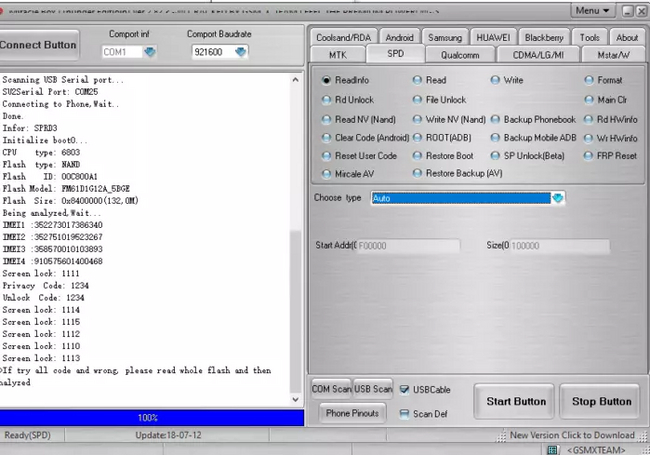
Task: Select the Rd Unlock radio option
Action: 327,100
